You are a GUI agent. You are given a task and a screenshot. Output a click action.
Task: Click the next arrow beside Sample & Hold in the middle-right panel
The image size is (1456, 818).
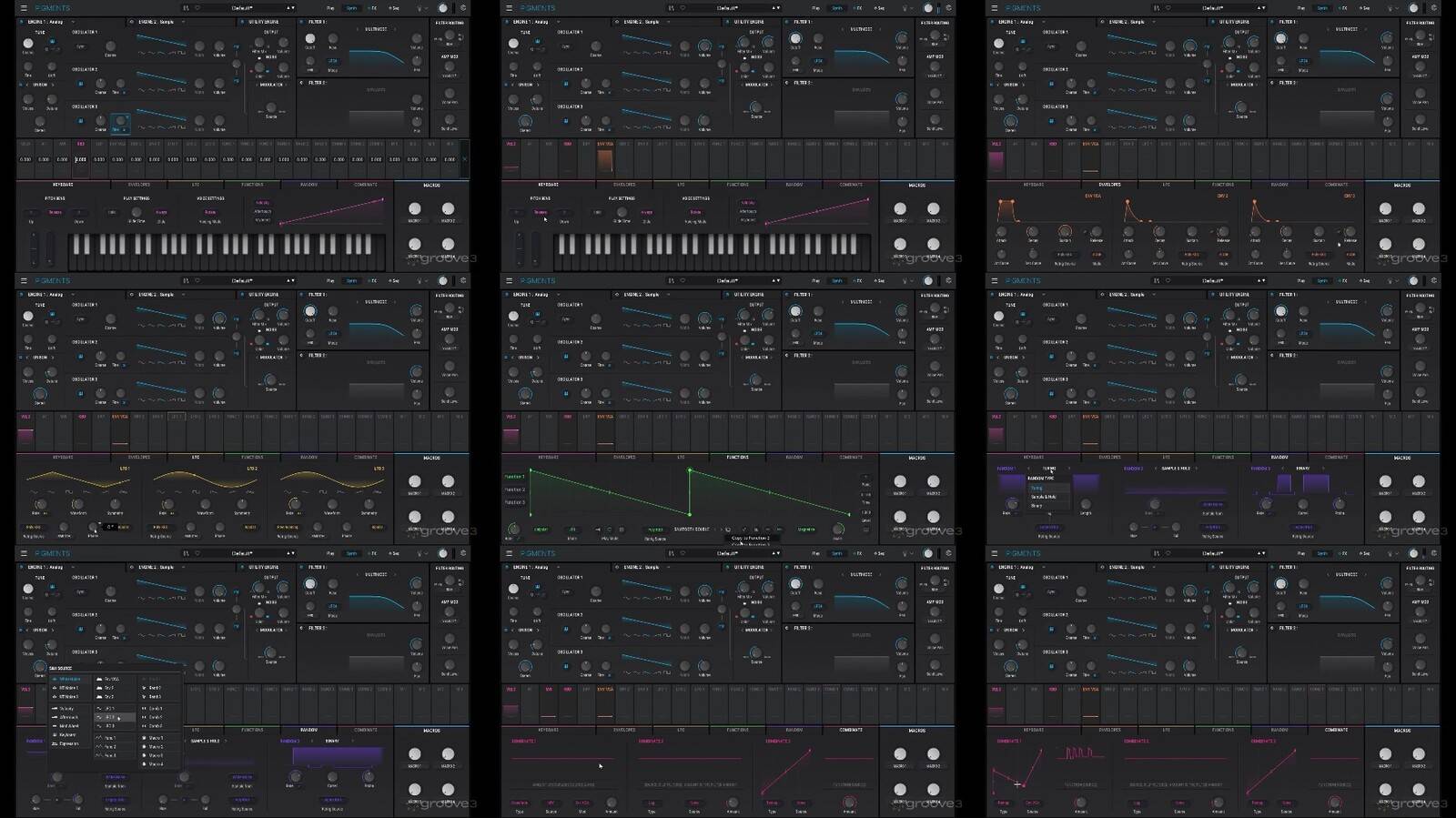(1198, 469)
